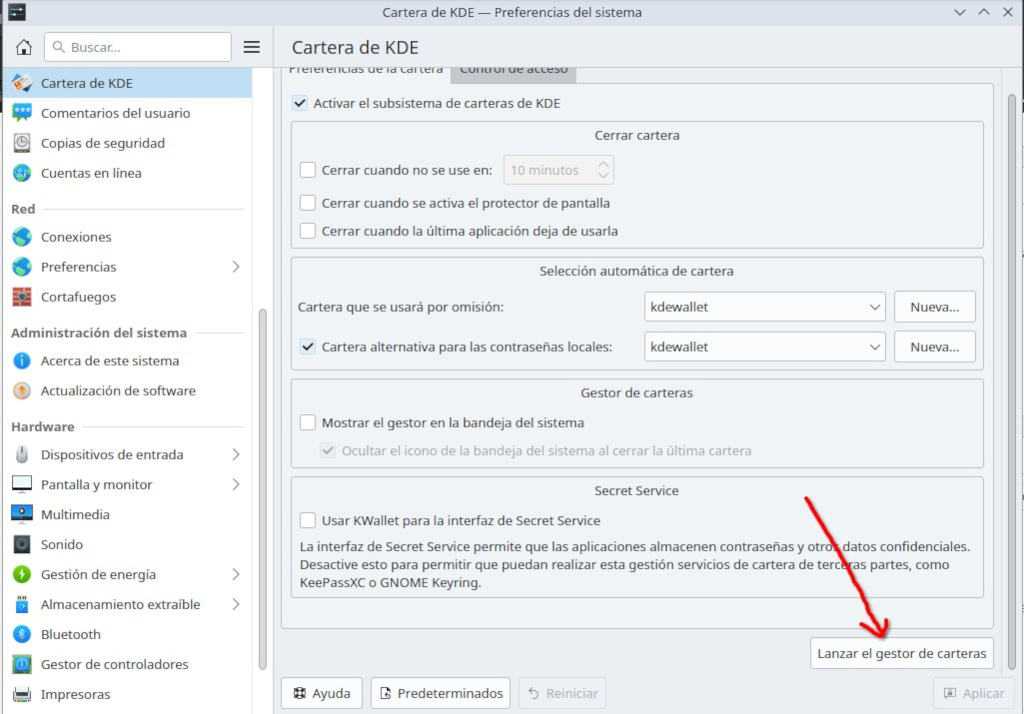The width and height of the screenshot is (1024, 714).
Task: Click the application icon in the title bar
Action: click(17, 12)
